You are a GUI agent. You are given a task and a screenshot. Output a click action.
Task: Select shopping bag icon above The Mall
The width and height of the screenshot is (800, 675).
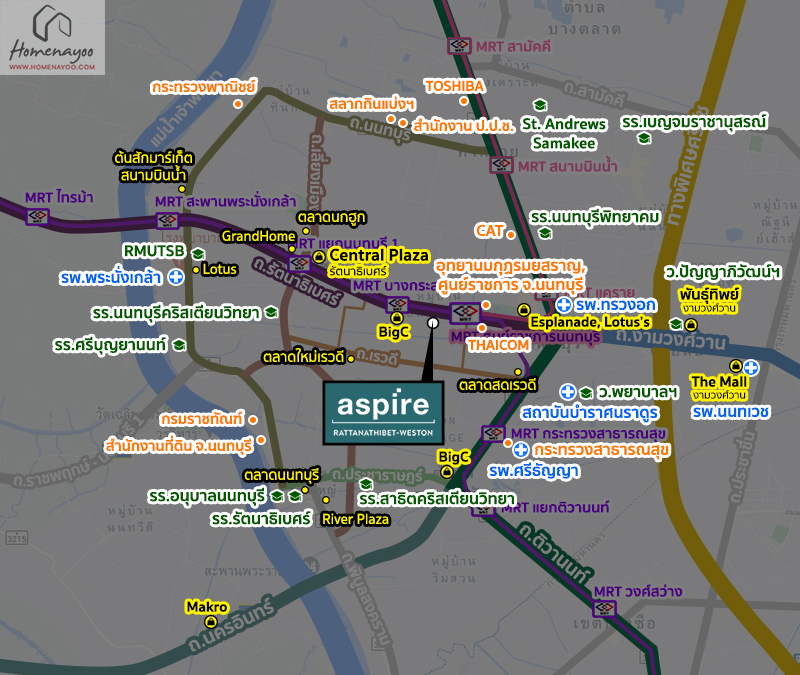(735, 366)
